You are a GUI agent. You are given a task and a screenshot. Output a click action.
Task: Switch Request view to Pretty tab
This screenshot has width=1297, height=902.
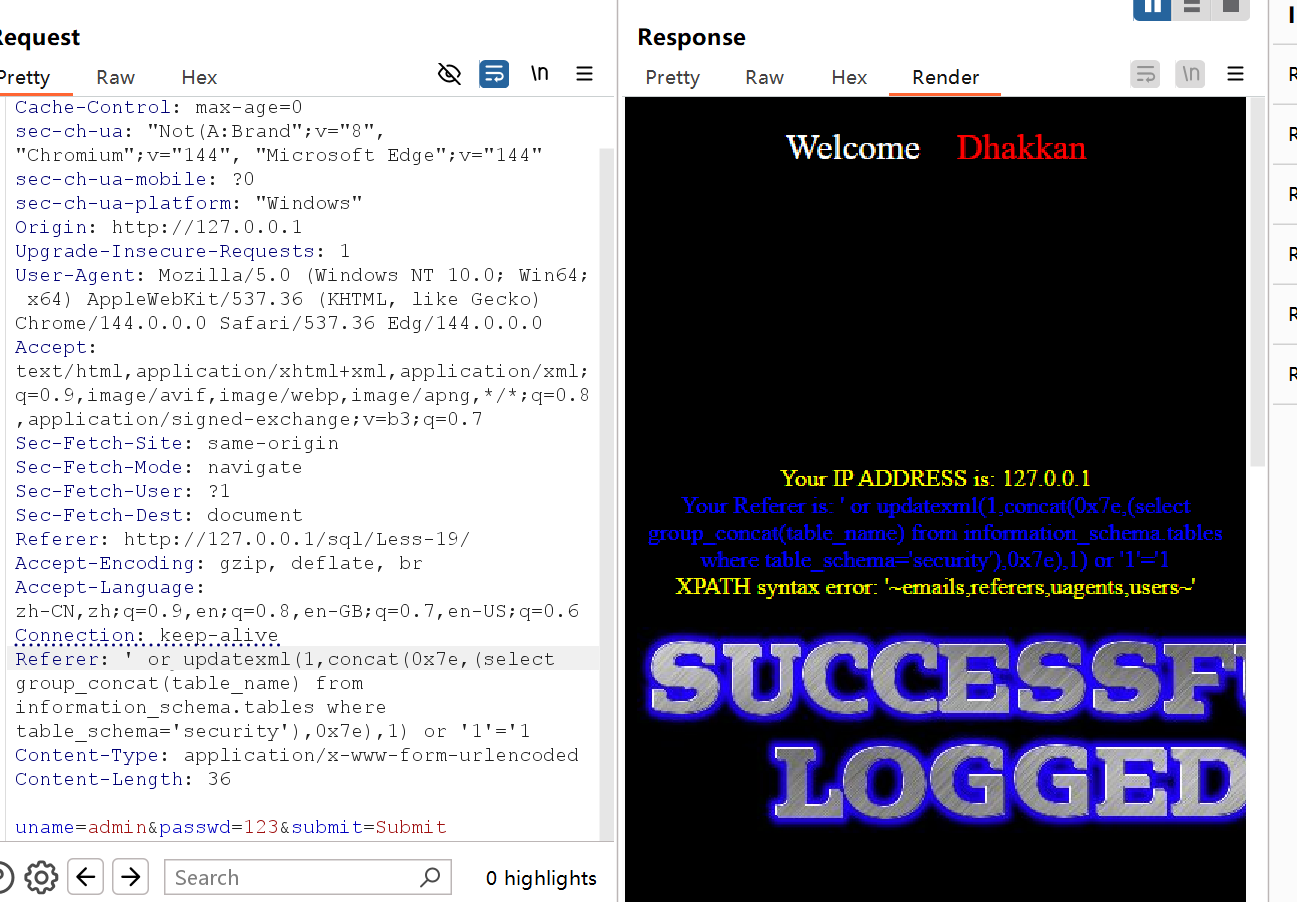[x=24, y=77]
